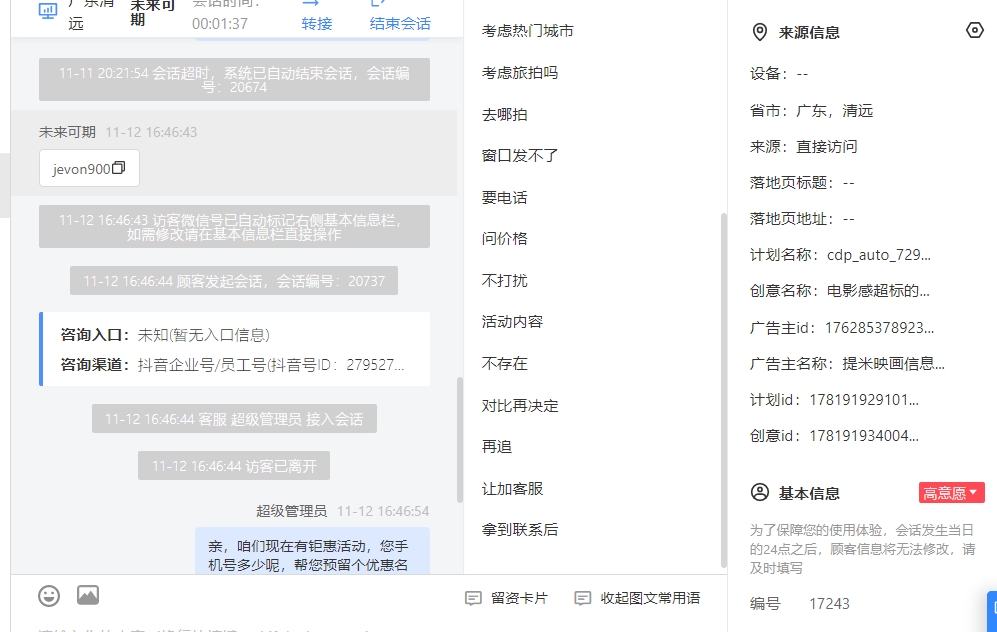The width and height of the screenshot is (997, 632).
Task: Click the 会话编号 20737 system notice
Action: tap(234, 281)
